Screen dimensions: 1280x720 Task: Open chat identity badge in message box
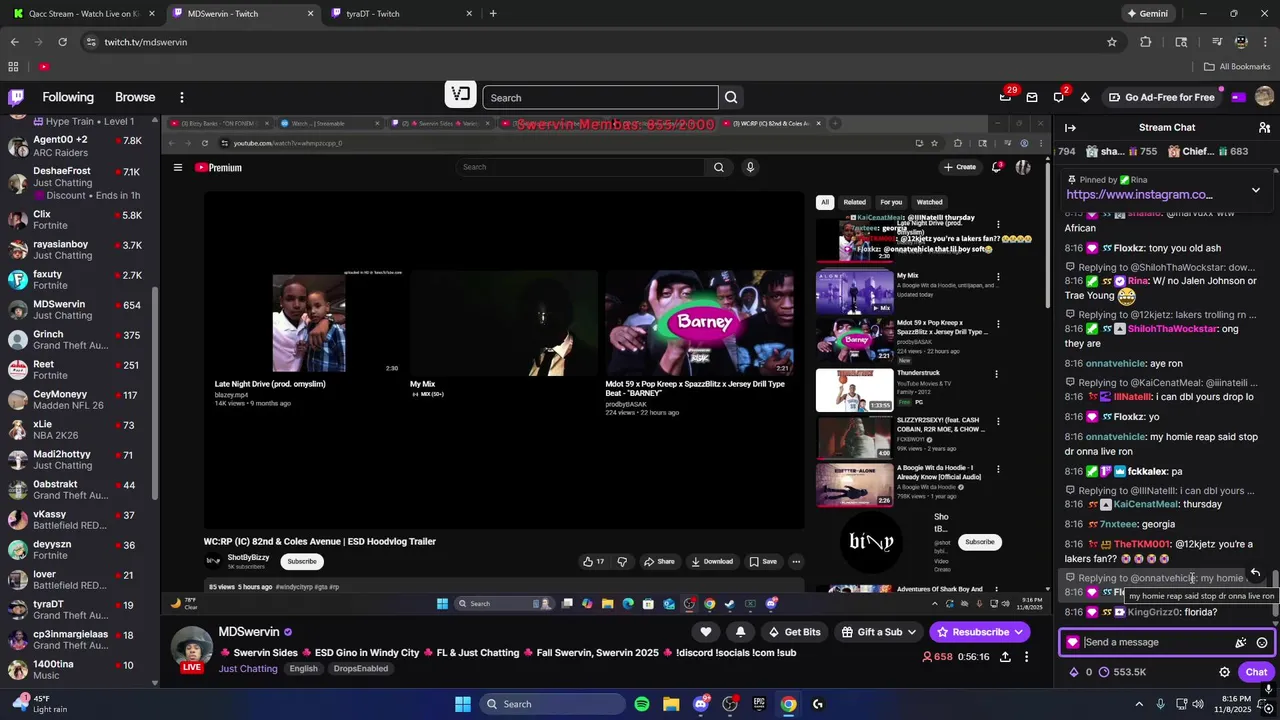pos(1073,642)
